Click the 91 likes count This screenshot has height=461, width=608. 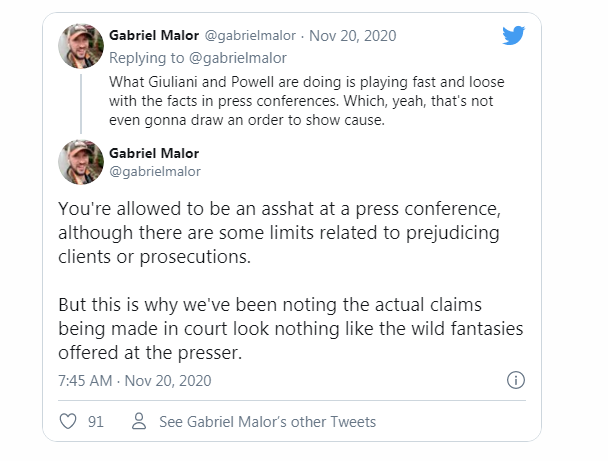96,421
